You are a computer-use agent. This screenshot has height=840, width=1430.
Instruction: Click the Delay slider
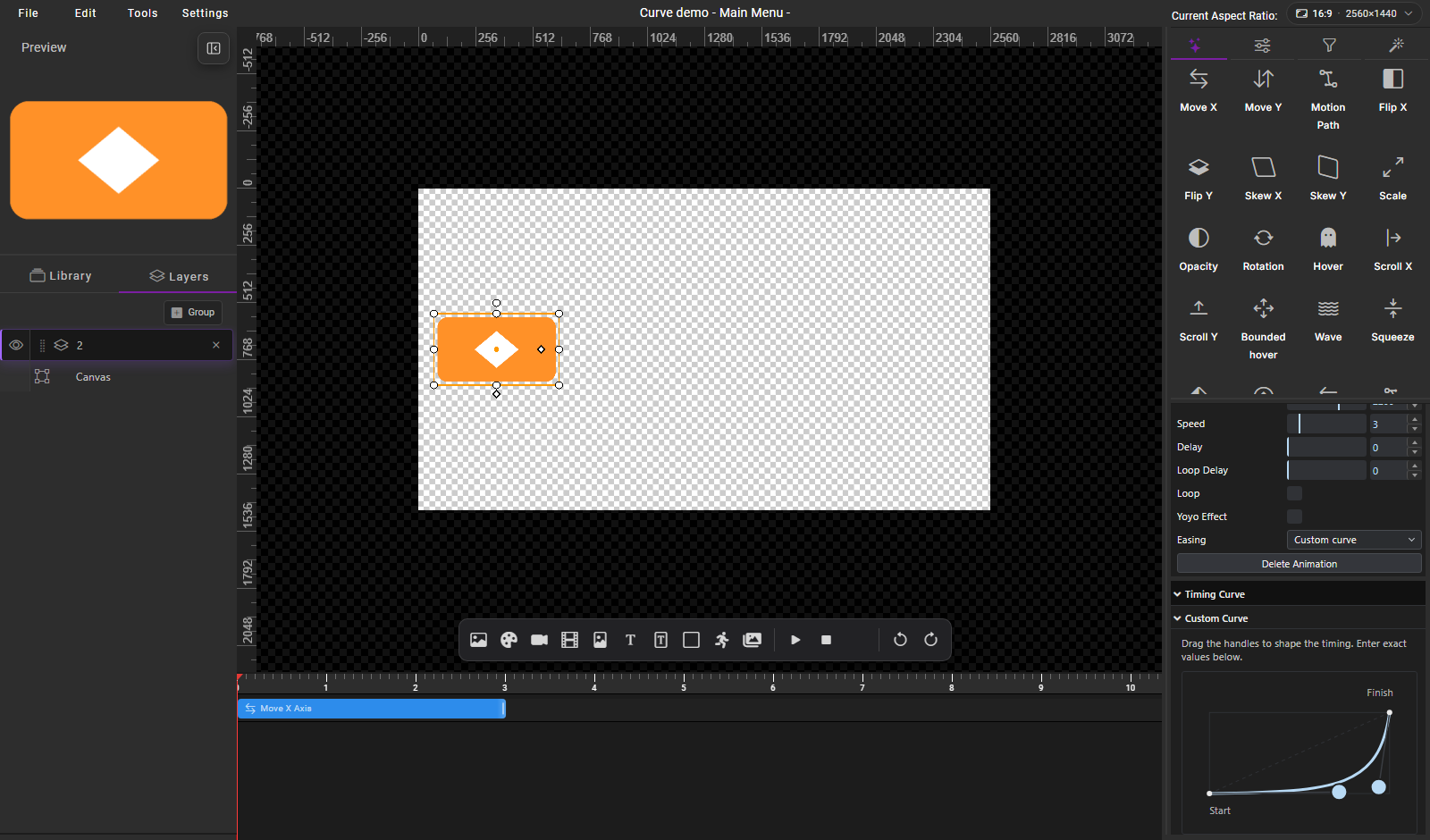coord(1326,447)
